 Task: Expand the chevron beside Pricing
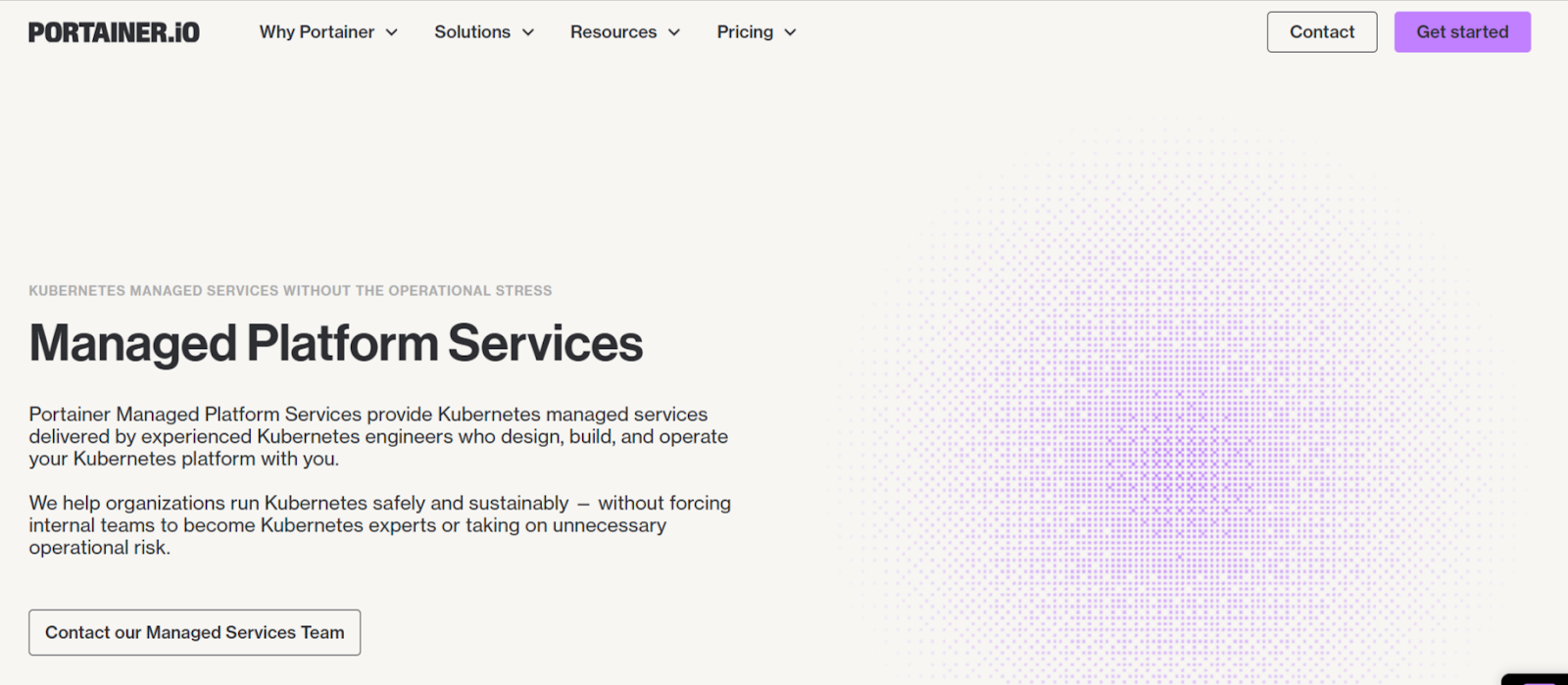[x=791, y=32]
